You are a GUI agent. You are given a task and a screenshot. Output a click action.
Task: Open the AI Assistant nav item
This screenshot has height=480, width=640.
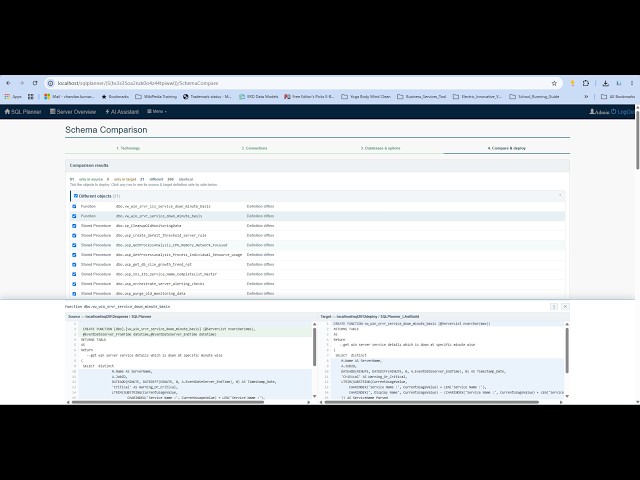pos(122,111)
